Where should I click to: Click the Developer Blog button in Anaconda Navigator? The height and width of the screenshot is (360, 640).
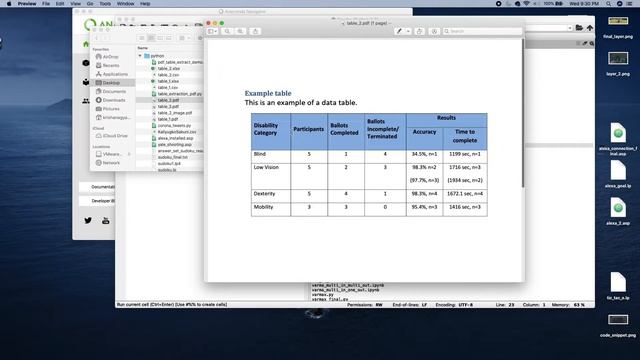point(97,201)
